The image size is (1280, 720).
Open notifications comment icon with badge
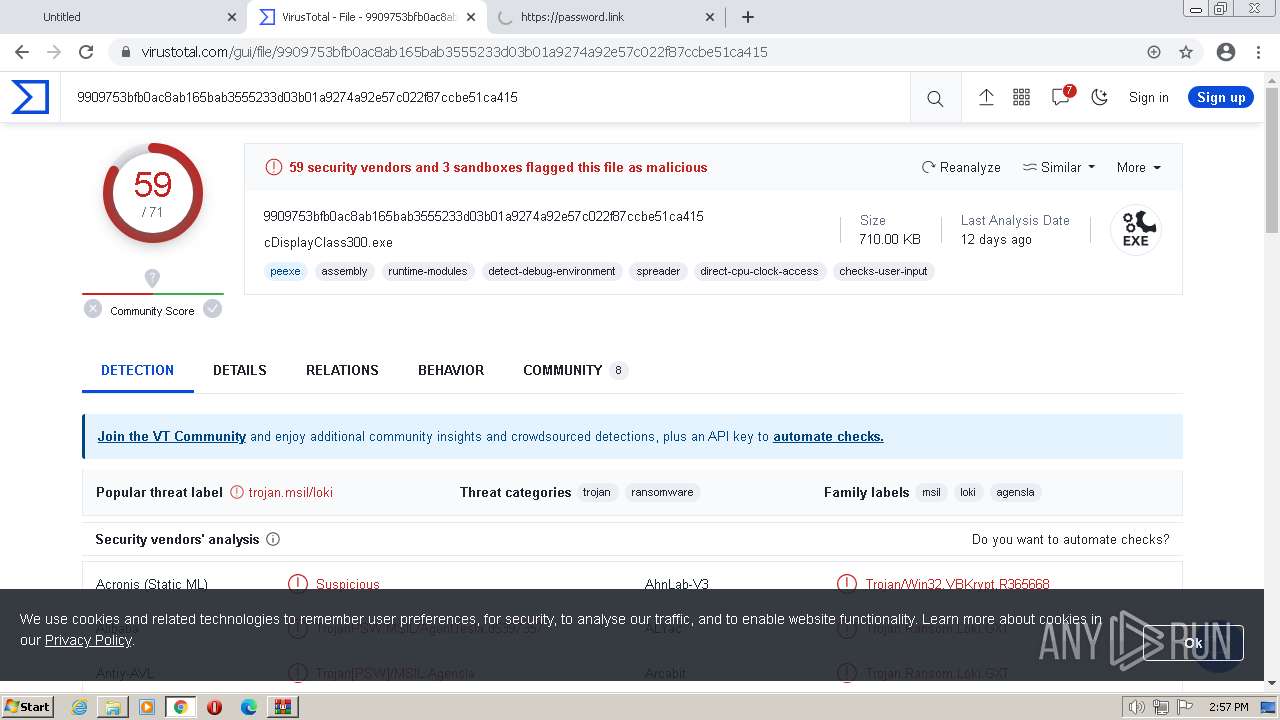(1061, 97)
